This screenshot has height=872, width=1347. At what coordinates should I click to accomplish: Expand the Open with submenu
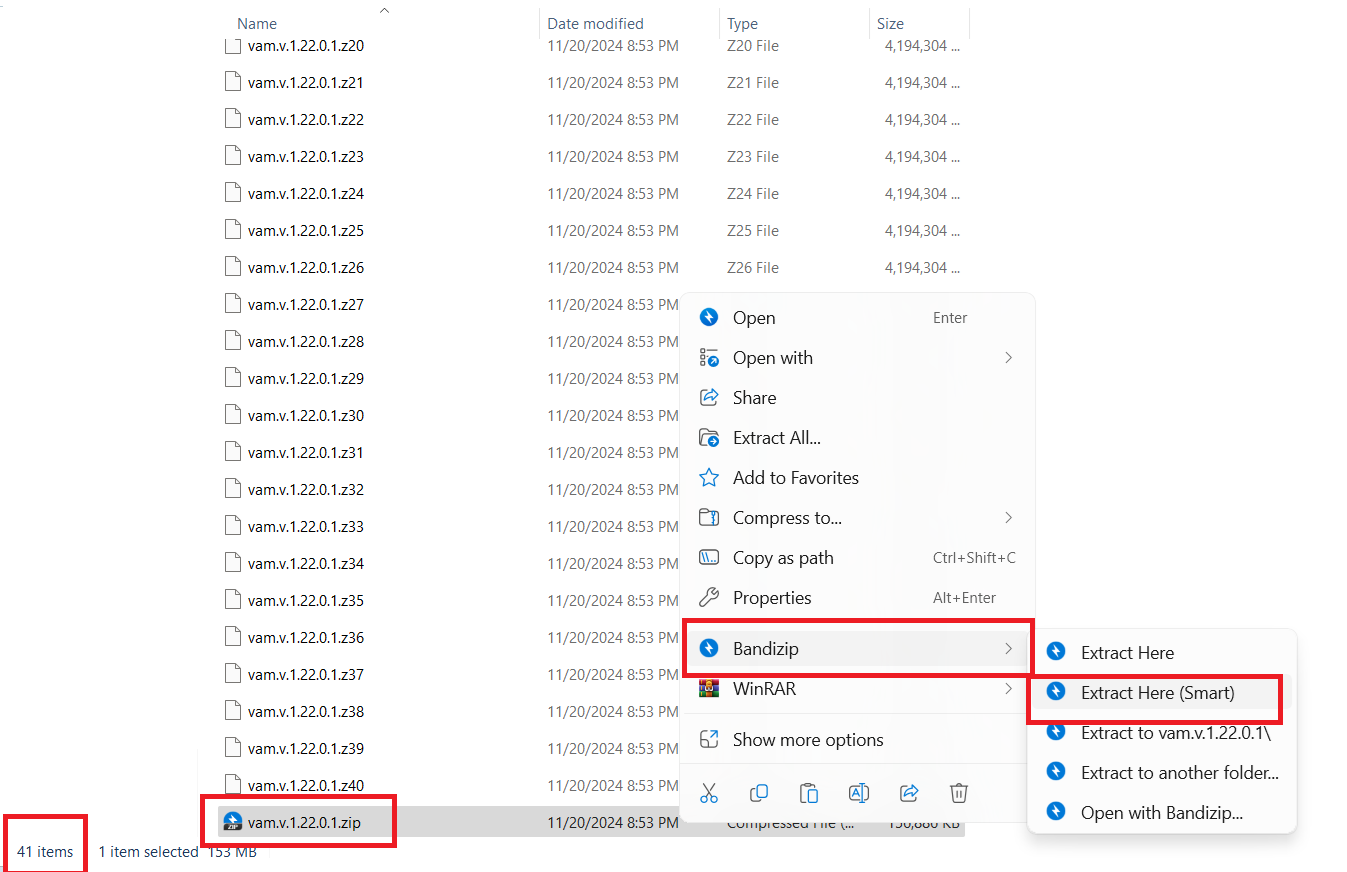[x=857, y=358]
